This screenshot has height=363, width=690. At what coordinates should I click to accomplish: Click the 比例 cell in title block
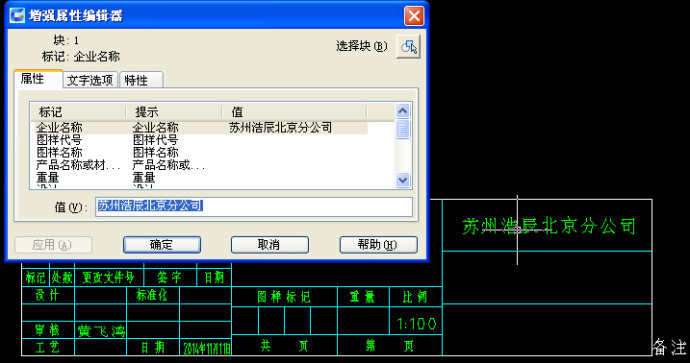(x=415, y=297)
